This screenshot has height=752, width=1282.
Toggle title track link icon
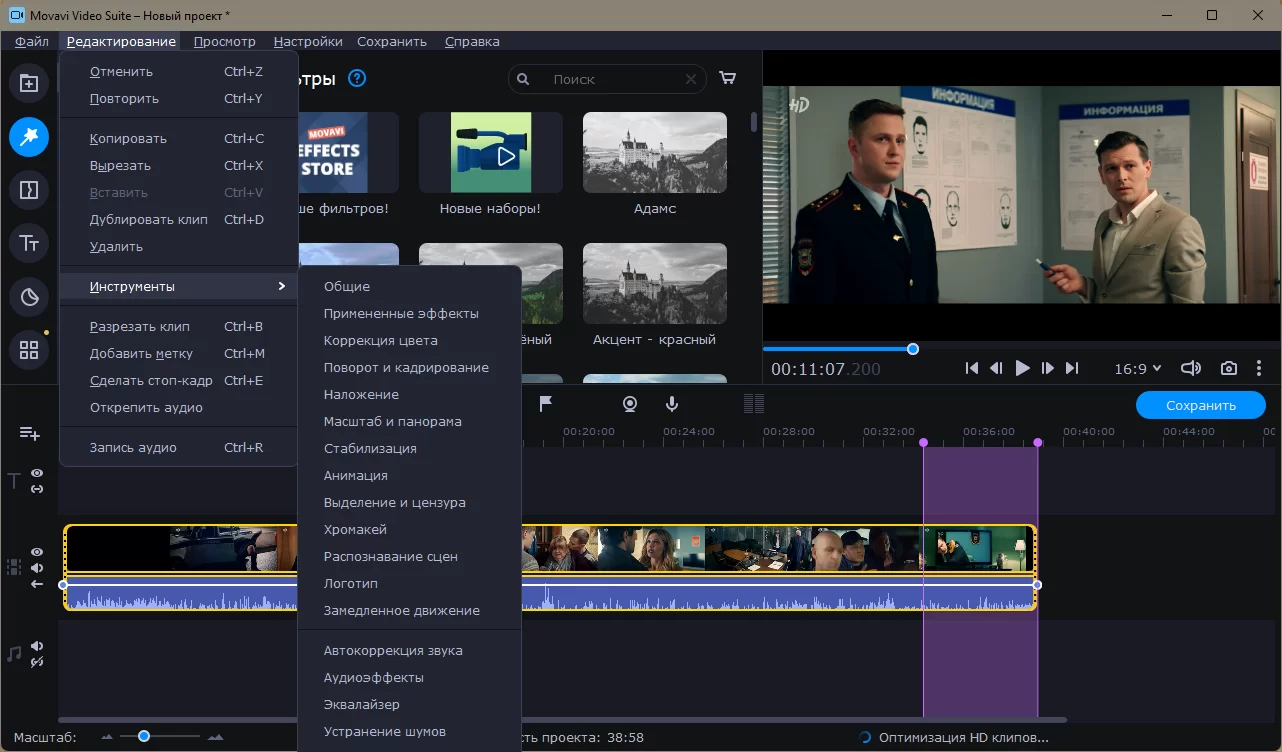(37, 489)
